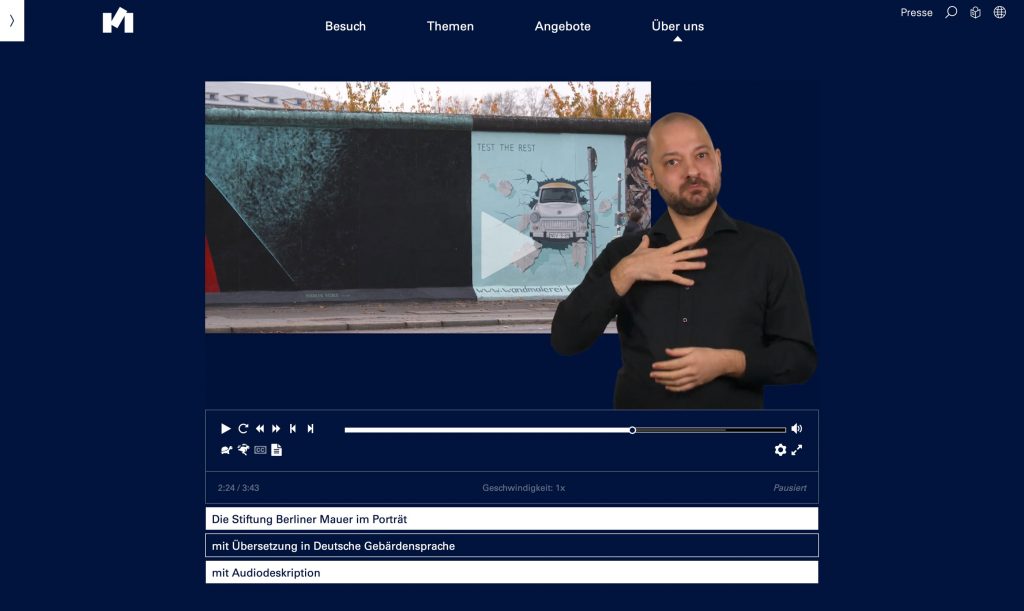This screenshot has width=1024, height=611.
Task: Click the 'Geschwindigkeit: 1x' speed label
Action: (524, 488)
